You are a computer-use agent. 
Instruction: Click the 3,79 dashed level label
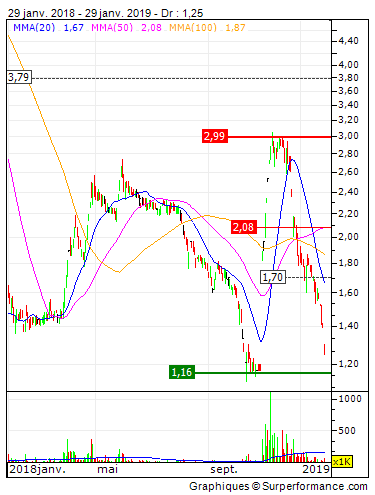pyautogui.click(x=19, y=77)
